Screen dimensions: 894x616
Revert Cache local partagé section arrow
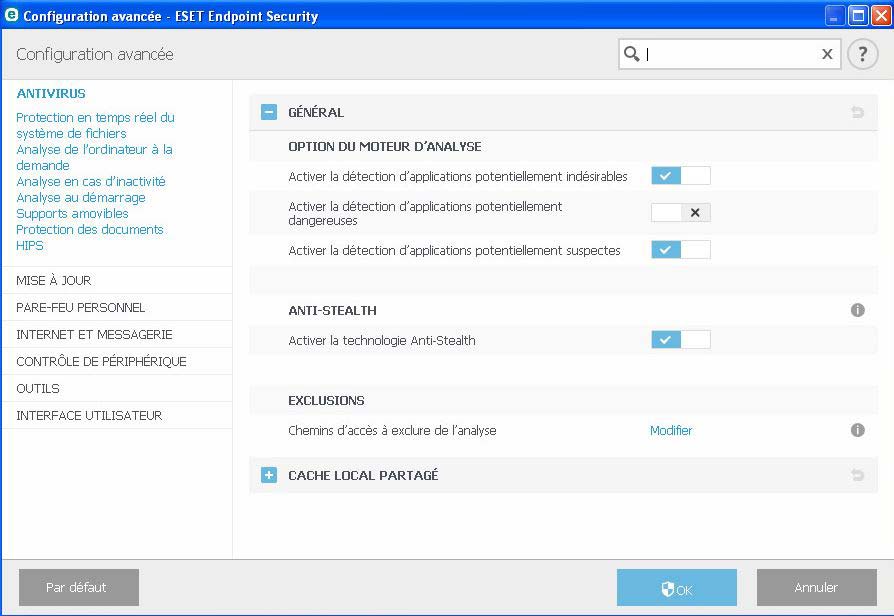(857, 475)
